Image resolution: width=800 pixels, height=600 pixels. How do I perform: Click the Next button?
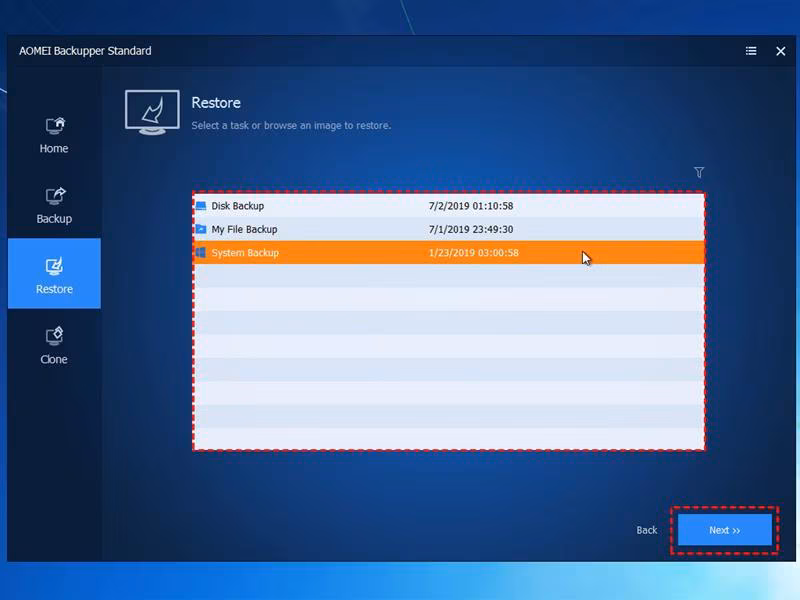pos(724,530)
